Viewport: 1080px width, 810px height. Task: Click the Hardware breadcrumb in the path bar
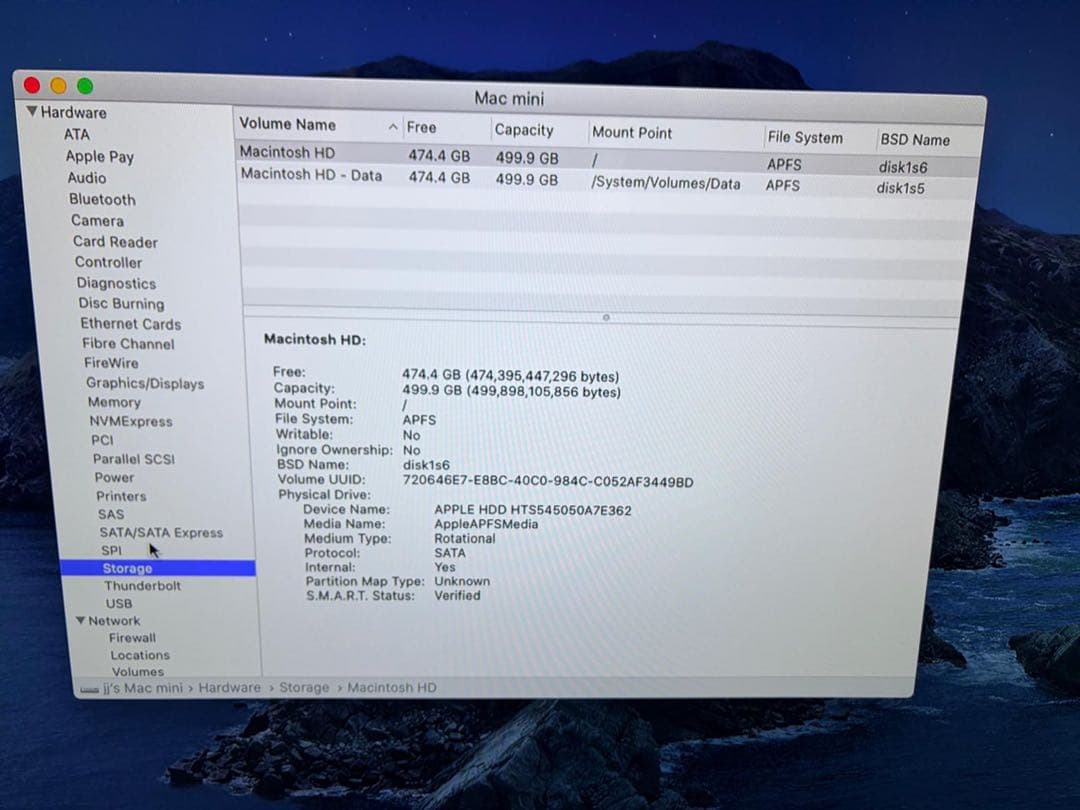229,687
